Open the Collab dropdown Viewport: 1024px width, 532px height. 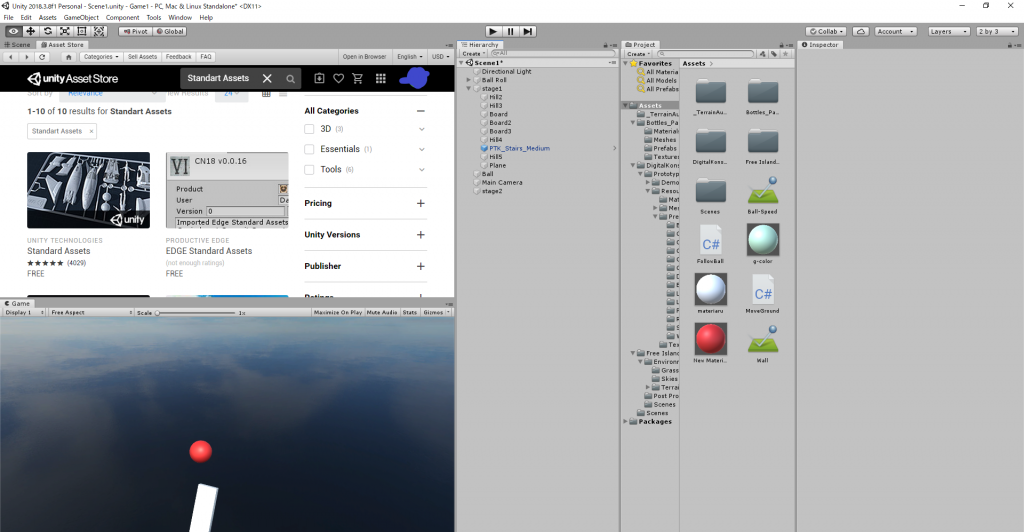coord(827,31)
